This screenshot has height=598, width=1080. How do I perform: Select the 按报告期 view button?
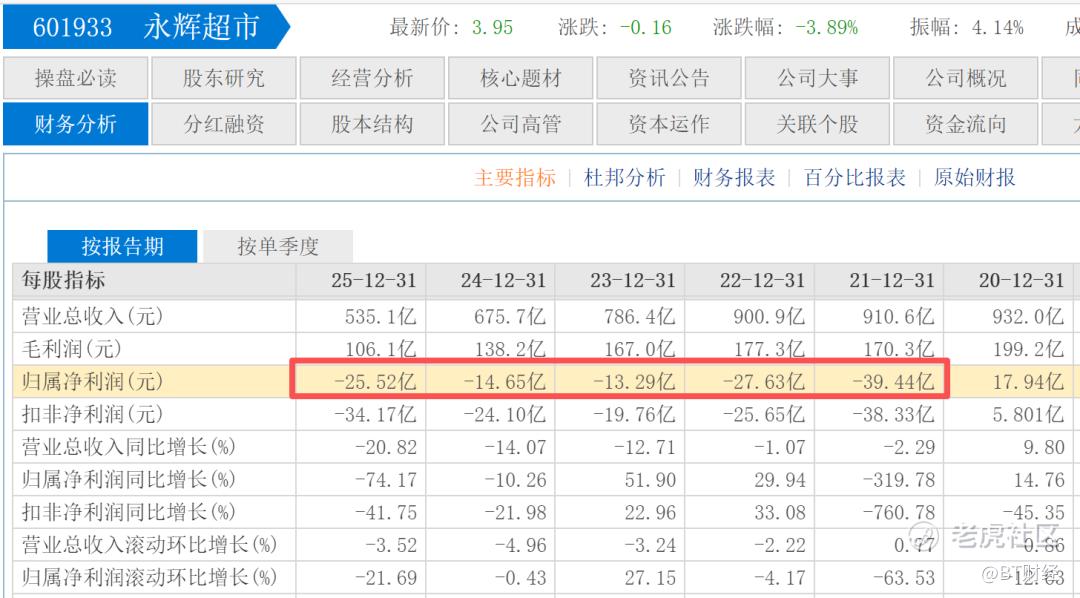pyautogui.click(x=122, y=246)
